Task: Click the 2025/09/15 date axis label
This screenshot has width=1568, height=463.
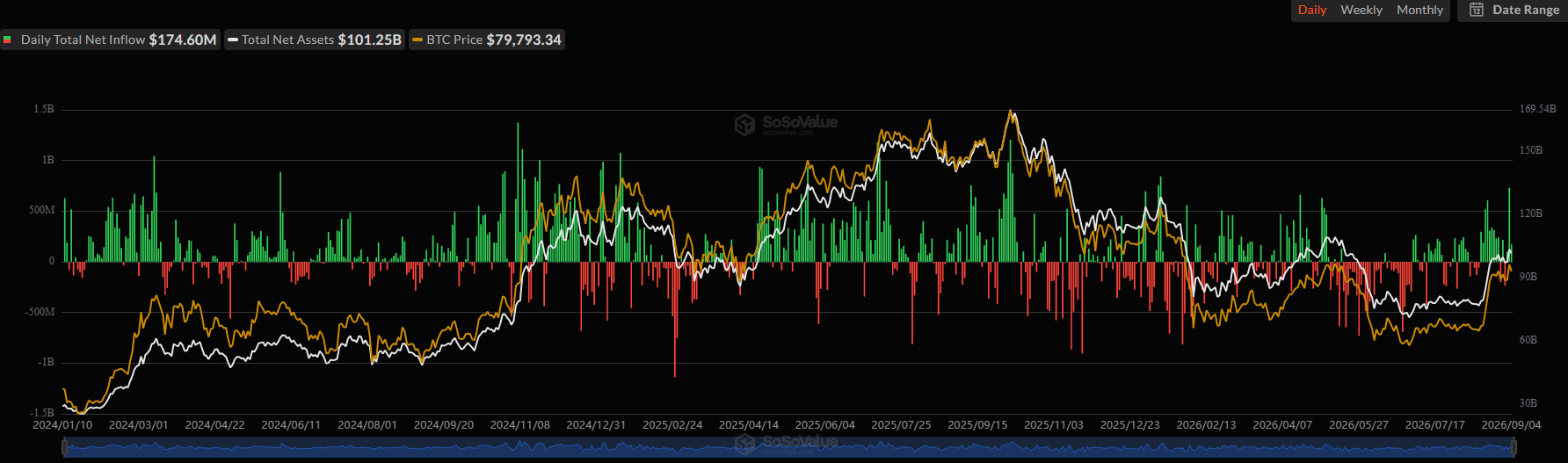Action: (x=977, y=424)
